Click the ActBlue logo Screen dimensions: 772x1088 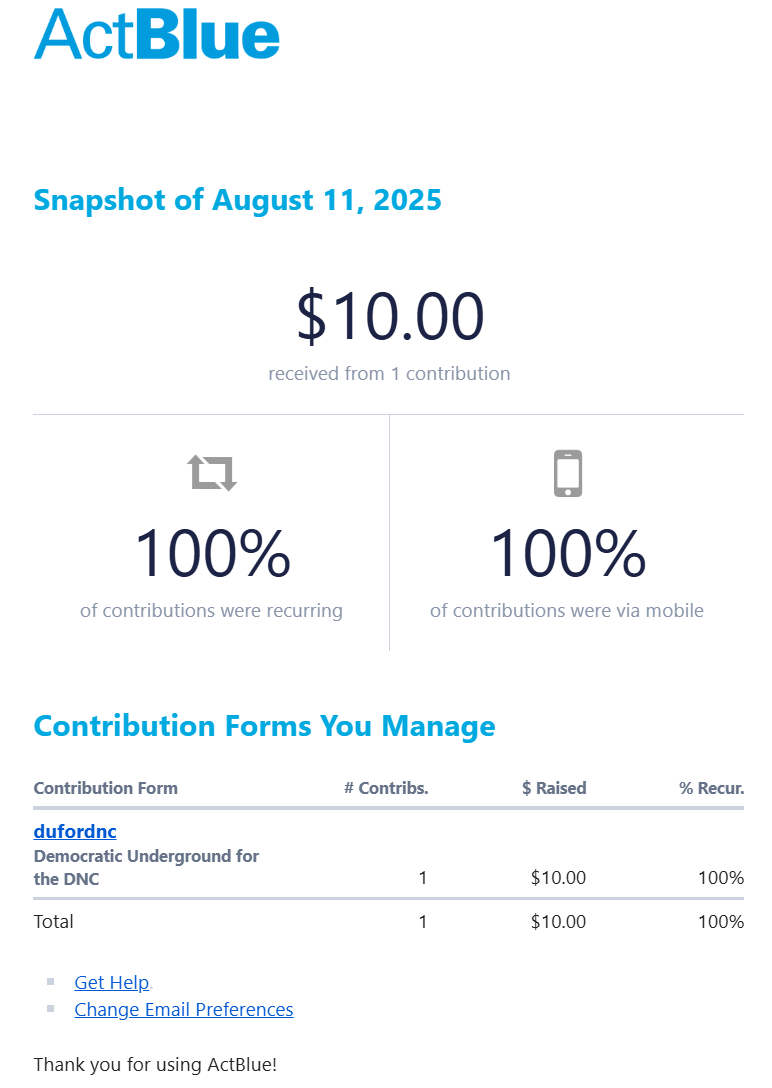pos(157,34)
